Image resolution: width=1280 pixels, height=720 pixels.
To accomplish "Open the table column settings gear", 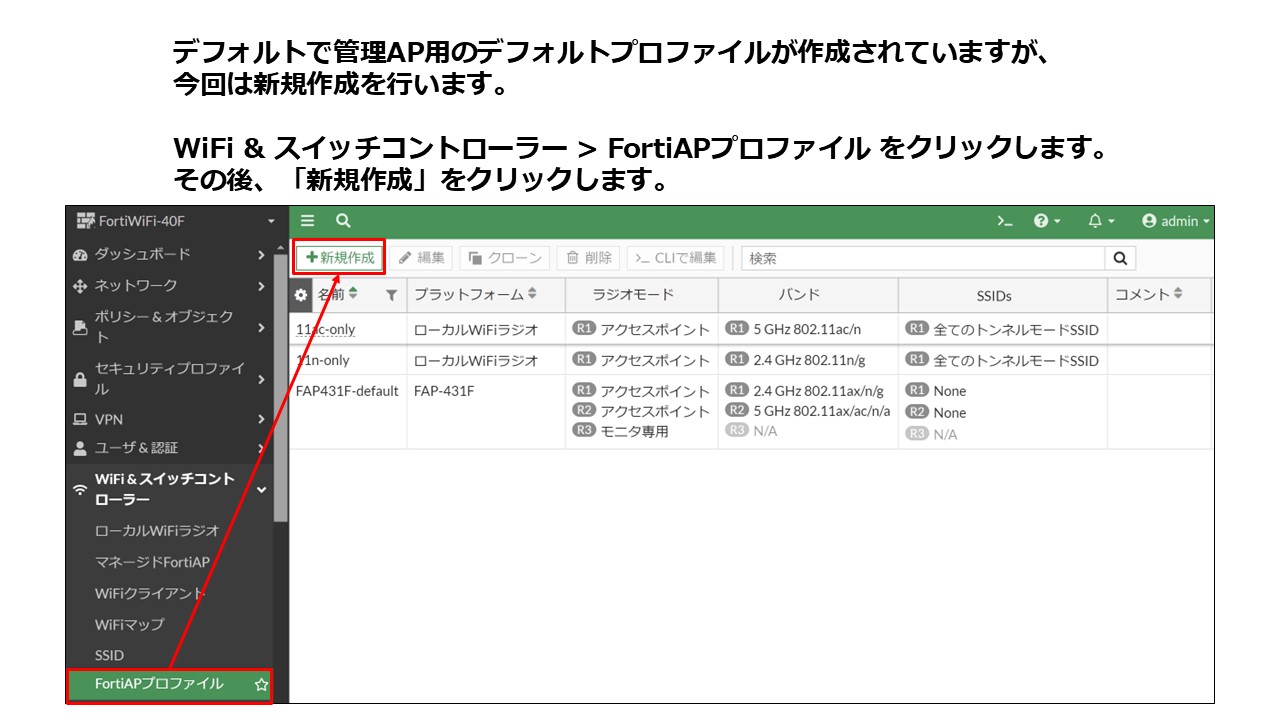I will point(301,295).
